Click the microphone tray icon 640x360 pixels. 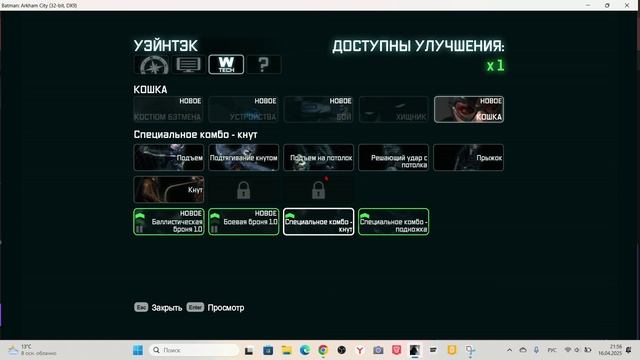[536, 350]
